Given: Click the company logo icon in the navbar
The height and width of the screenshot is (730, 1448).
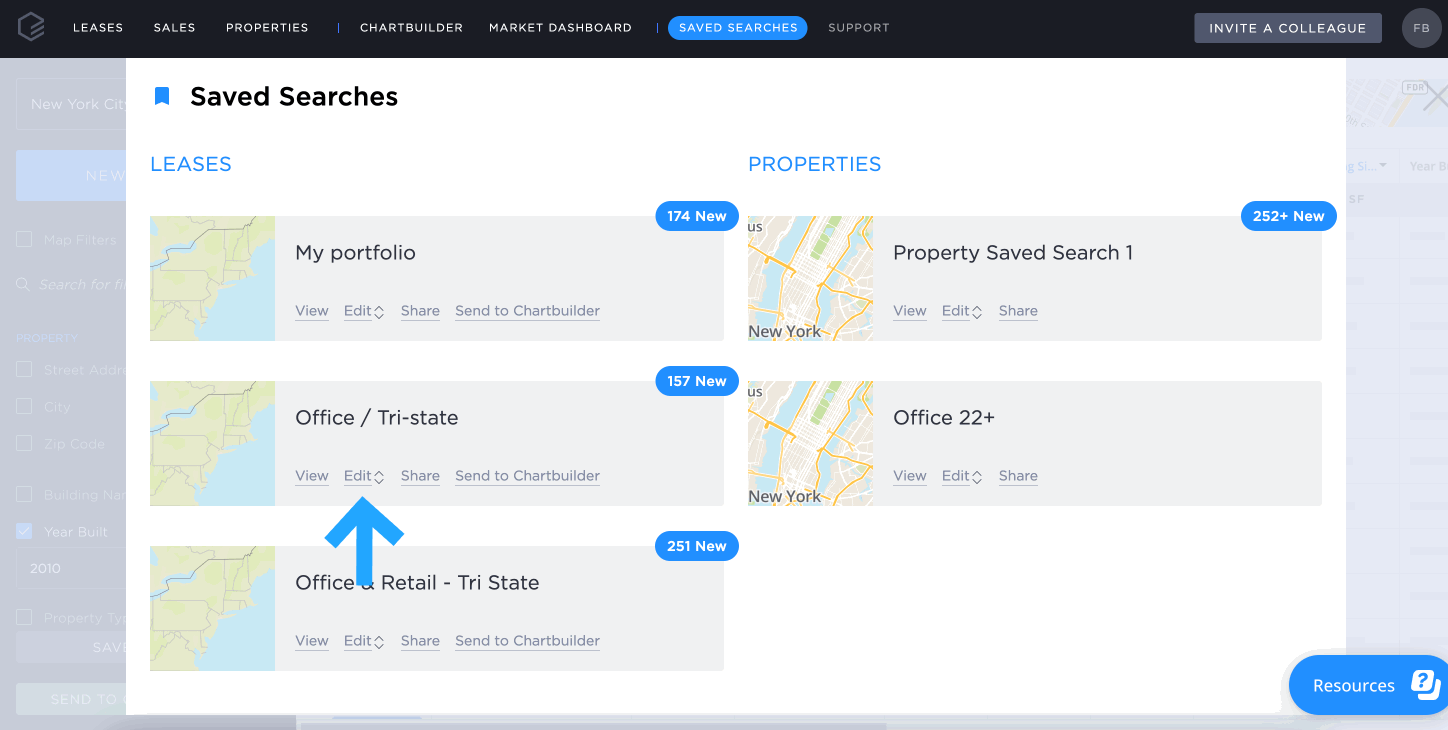Looking at the screenshot, I should (x=31, y=28).
